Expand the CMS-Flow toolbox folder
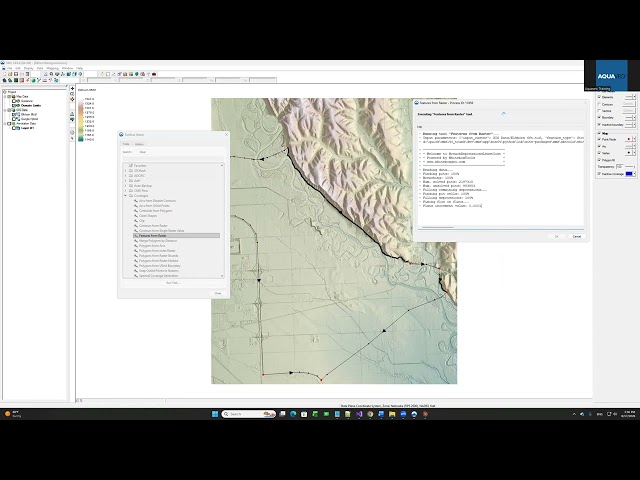Image resolution: width=640 pixels, height=480 pixels. click(126, 191)
